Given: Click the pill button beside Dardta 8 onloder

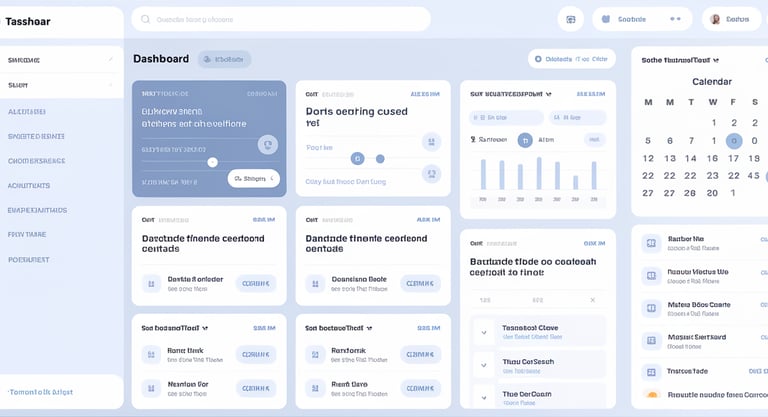Looking at the screenshot, I should (x=256, y=284).
